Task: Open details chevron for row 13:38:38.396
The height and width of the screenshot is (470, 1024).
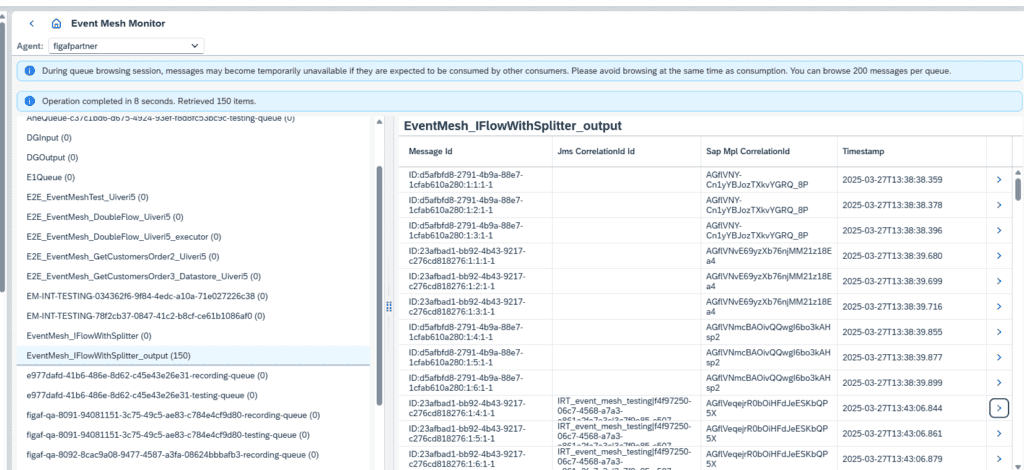Action: click(999, 230)
